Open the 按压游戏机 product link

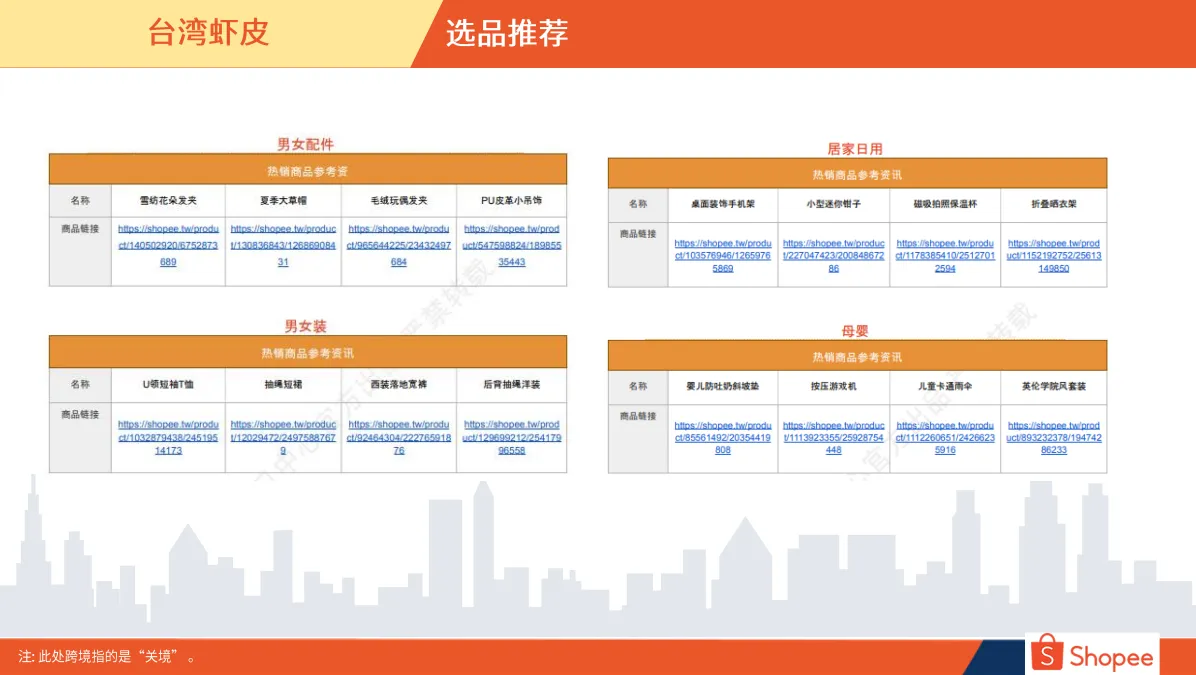[x=833, y=435]
